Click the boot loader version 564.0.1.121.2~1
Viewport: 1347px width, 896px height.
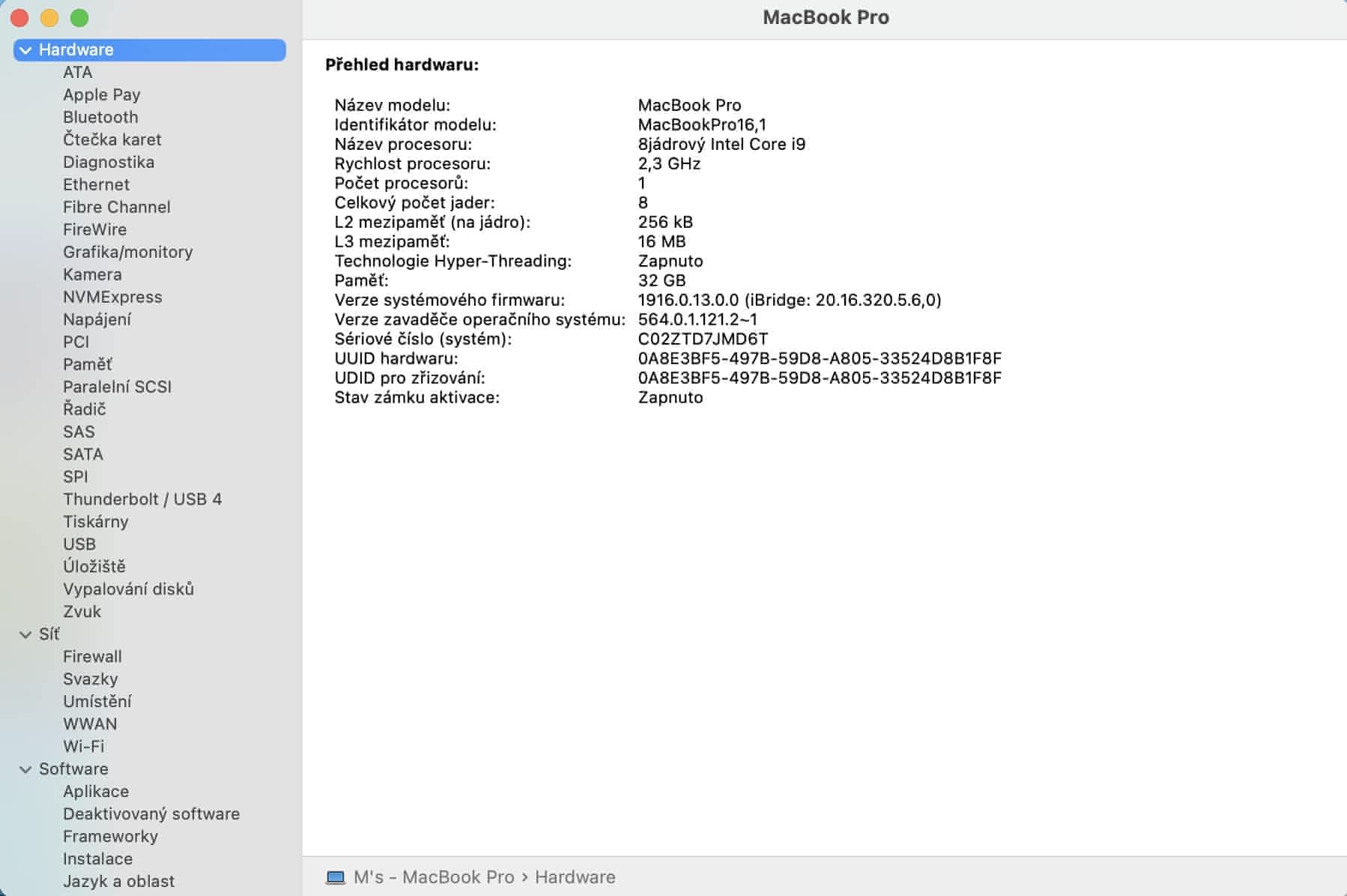pos(697,320)
